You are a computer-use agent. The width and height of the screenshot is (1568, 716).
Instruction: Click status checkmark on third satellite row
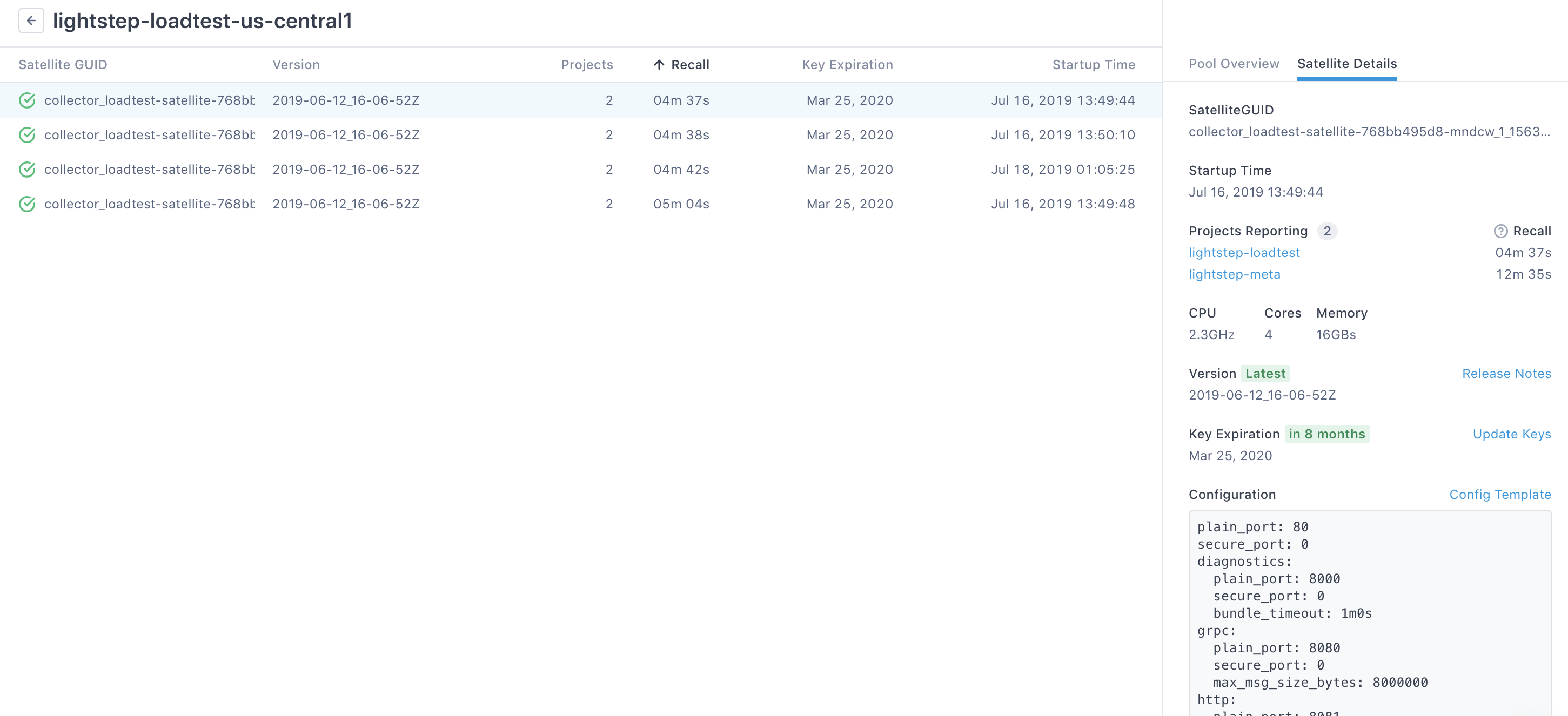tap(27, 169)
